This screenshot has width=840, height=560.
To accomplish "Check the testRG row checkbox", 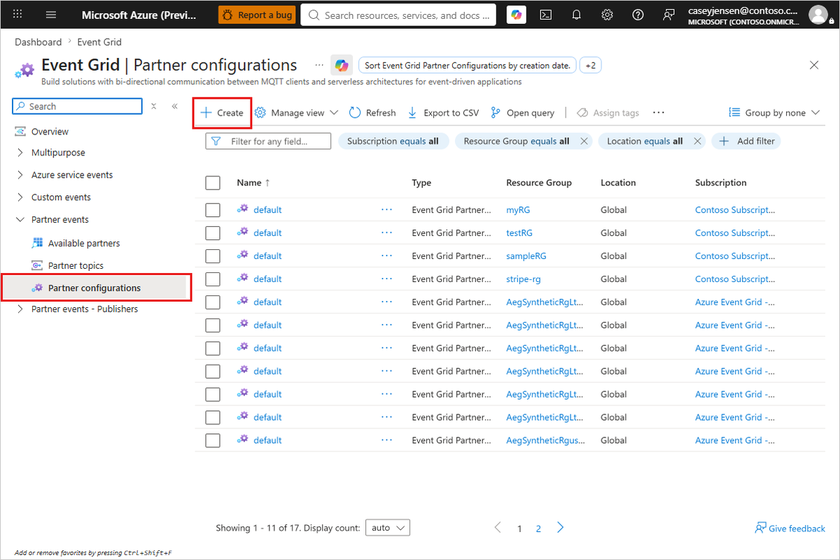I will tap(213, 233).
